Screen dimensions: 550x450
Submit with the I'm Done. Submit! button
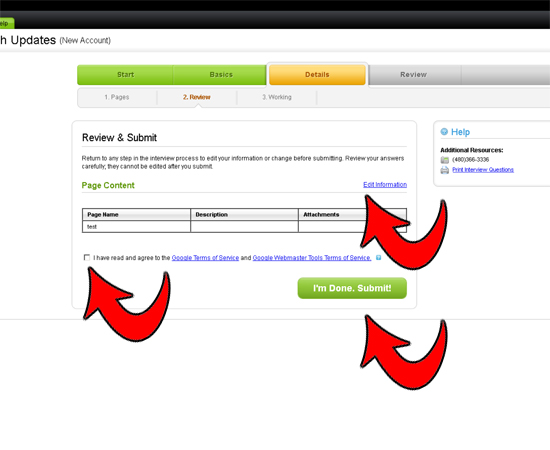(x=352, y=288)
